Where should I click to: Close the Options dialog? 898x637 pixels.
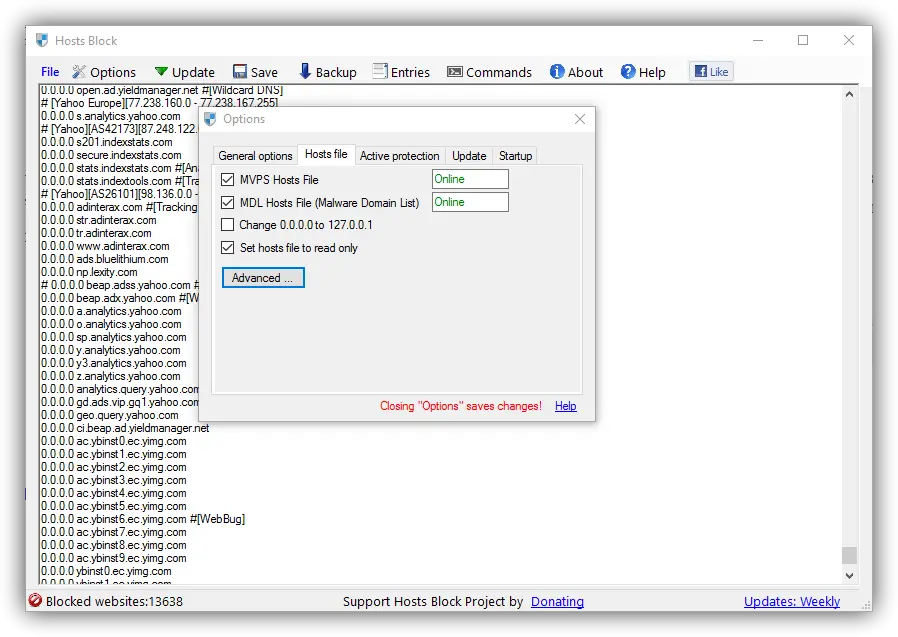580,119
